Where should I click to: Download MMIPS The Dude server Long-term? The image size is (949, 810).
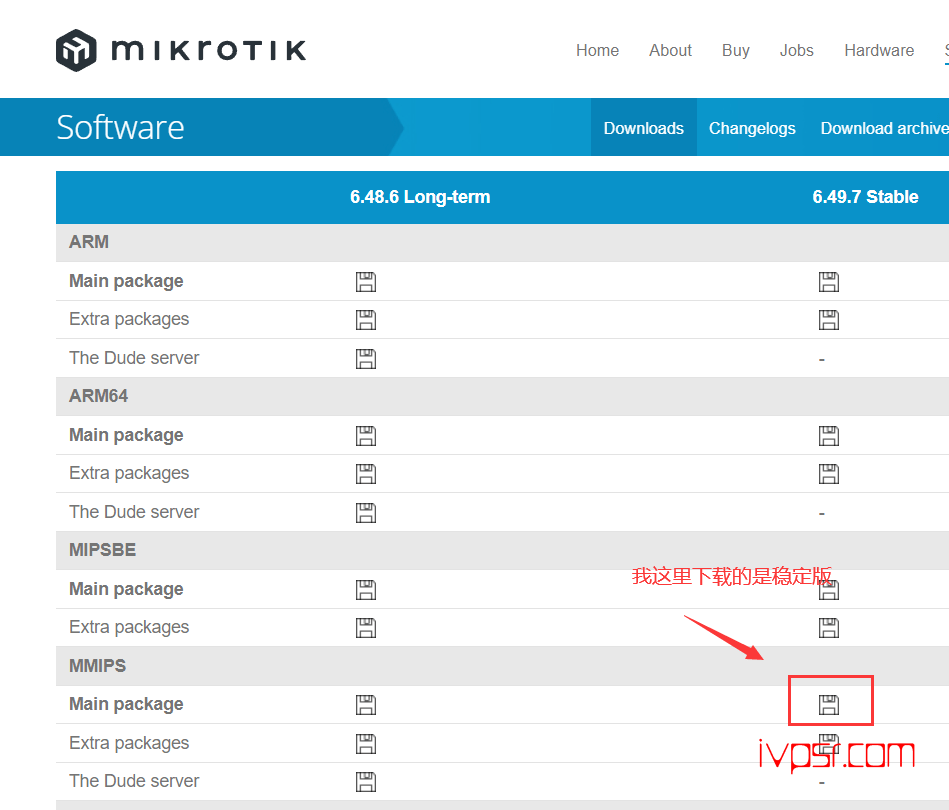pyautogui.click(x=366, y=782)
